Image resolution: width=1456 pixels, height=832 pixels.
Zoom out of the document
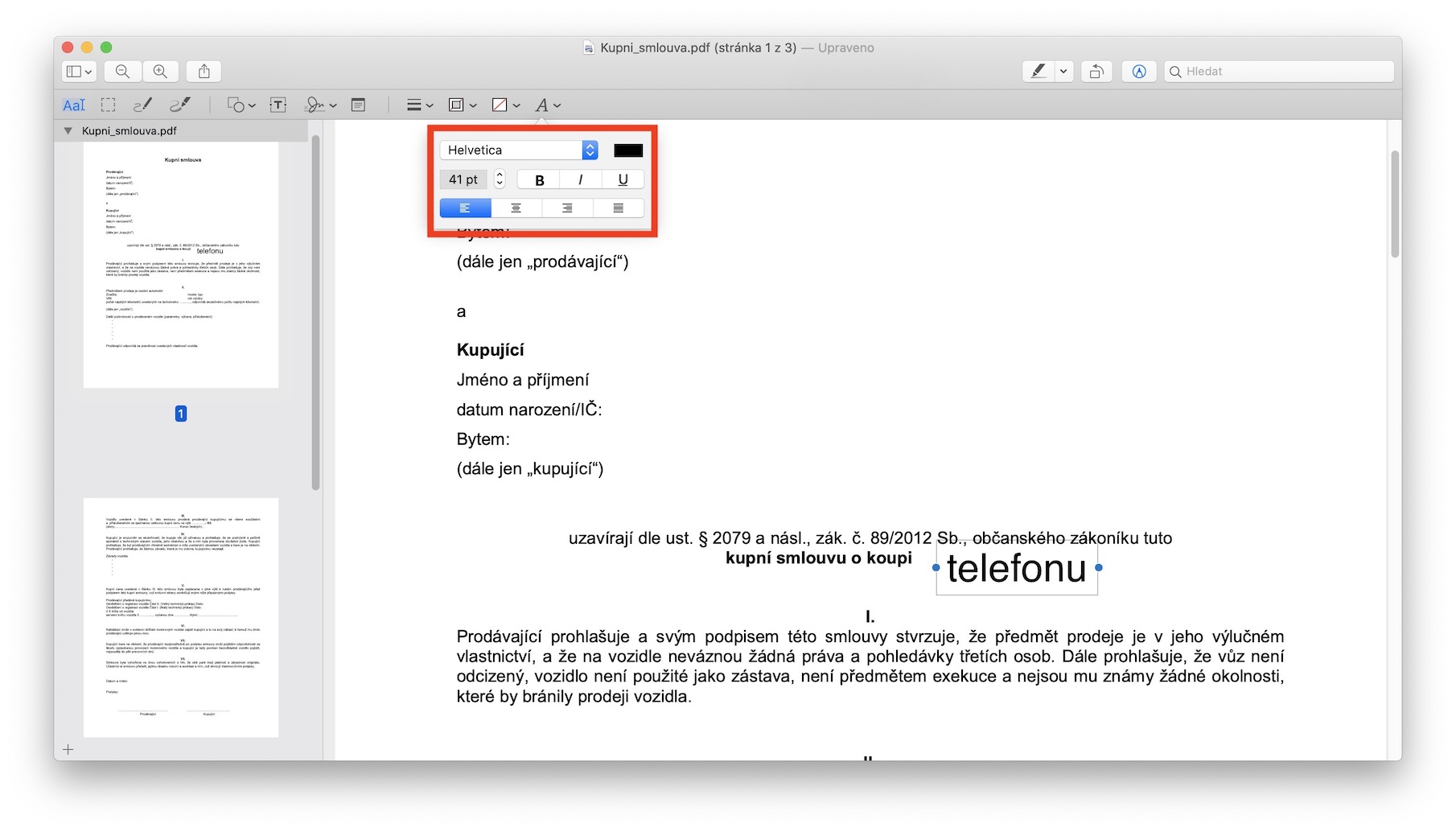click(122, 72)
